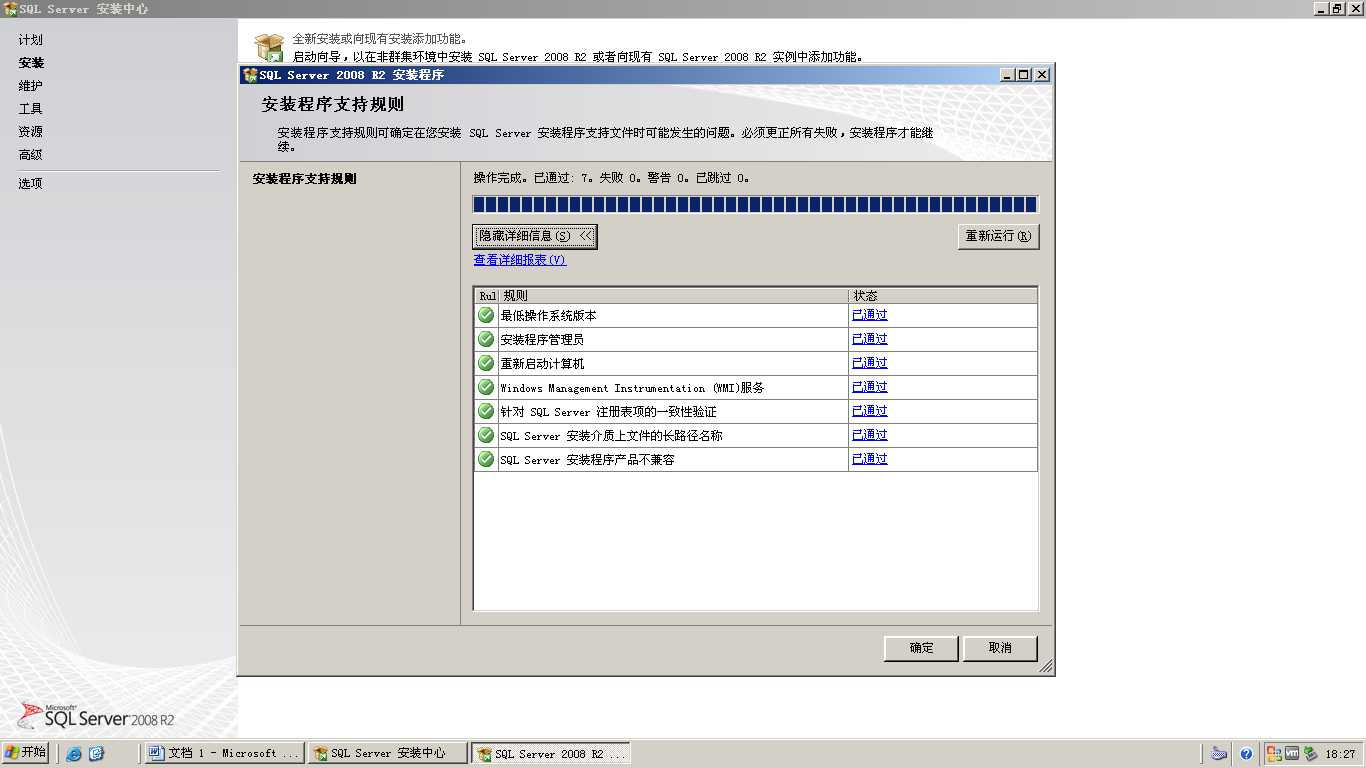Click SQL Server 安装程序产品不兼容 text

(587, 459)
